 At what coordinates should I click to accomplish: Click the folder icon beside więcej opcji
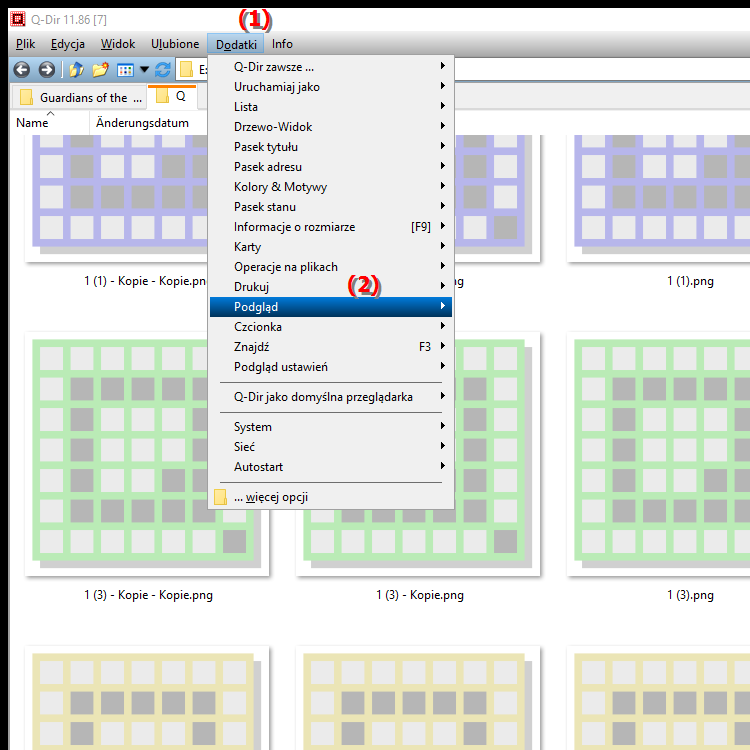pyautogui.click(x=221, y=497)
